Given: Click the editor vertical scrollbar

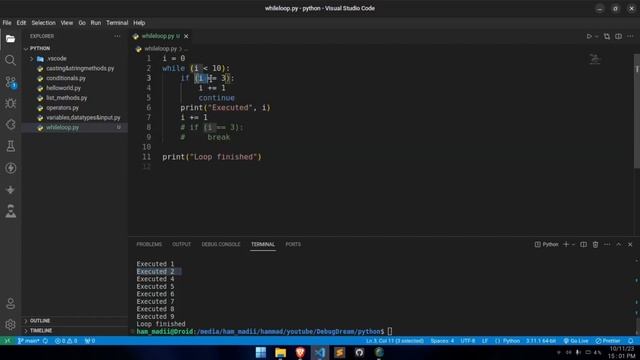Looking at the screenshot, I should click(x=636, y=110).
